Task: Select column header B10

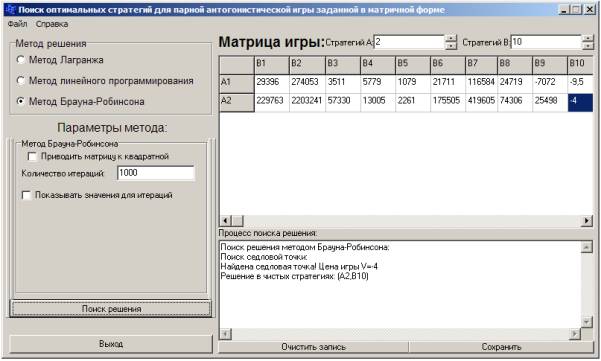Action: point(580,65)
